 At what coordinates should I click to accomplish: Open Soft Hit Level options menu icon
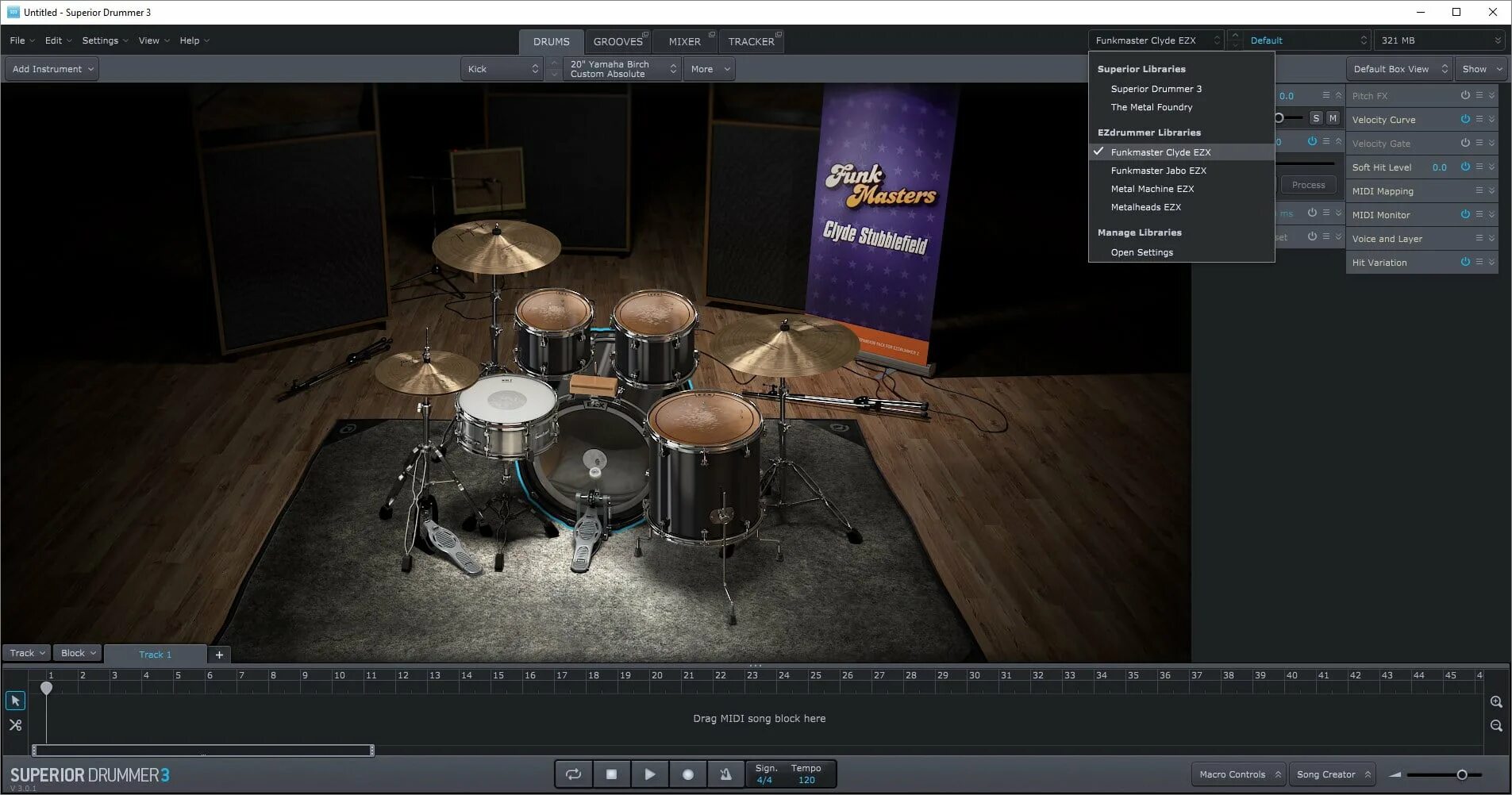(x=1479, y=167)
